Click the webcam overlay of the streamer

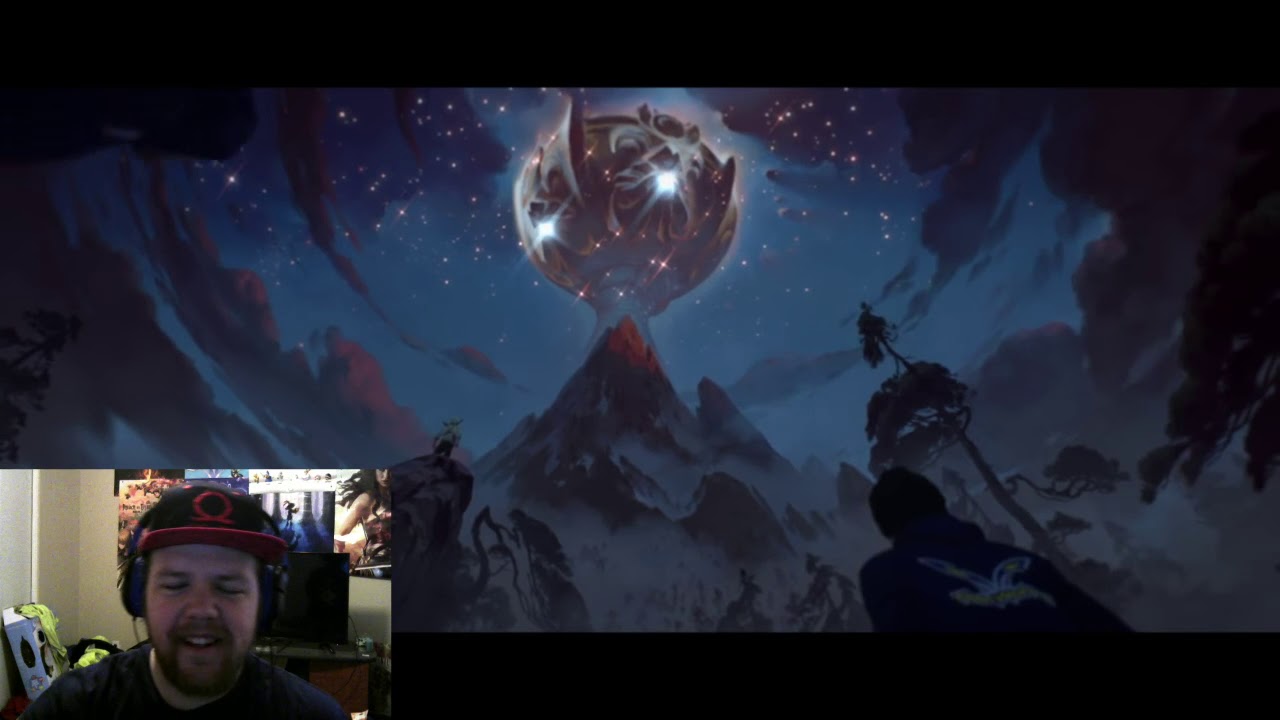tap(195, 594)
